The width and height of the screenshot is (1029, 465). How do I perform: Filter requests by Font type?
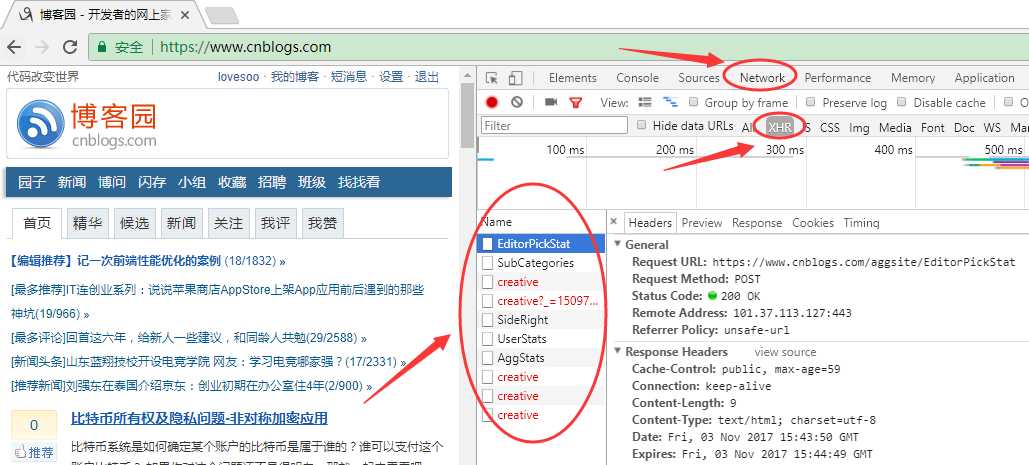(x=933, y=128)
